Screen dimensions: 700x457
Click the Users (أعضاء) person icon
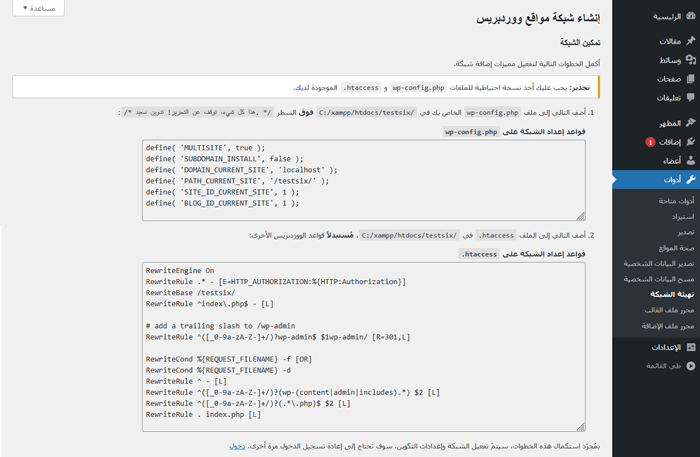click(x=690, y=160)
